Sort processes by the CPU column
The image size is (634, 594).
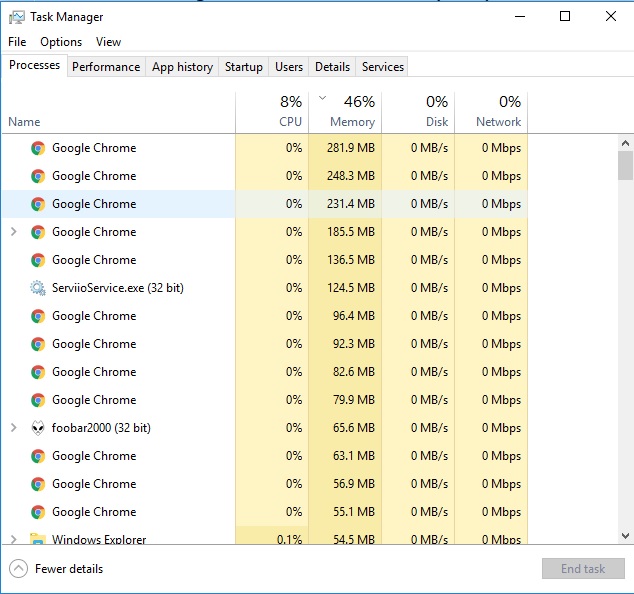272,112
